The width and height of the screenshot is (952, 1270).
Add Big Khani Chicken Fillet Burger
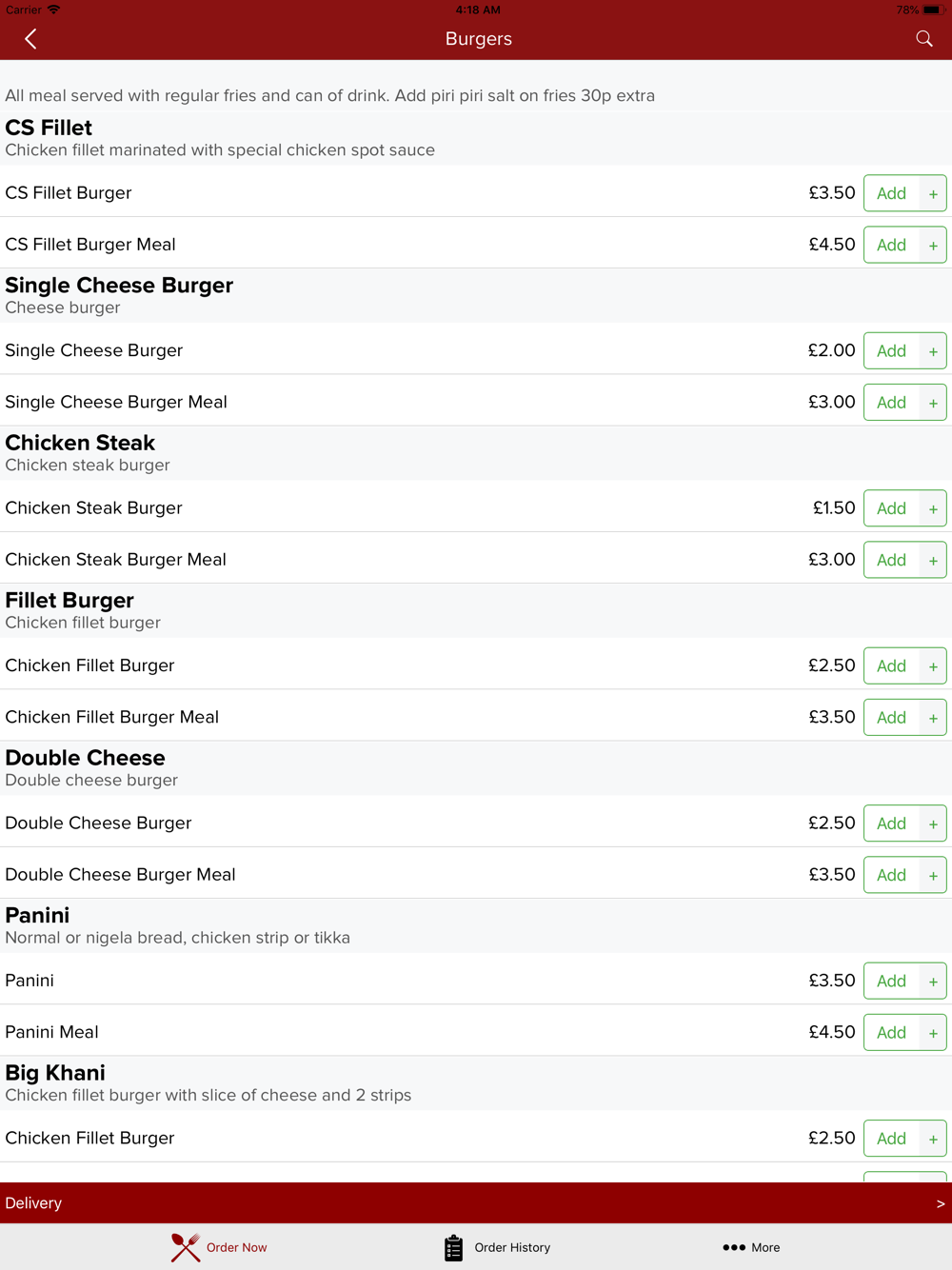tap(892, 1139)
